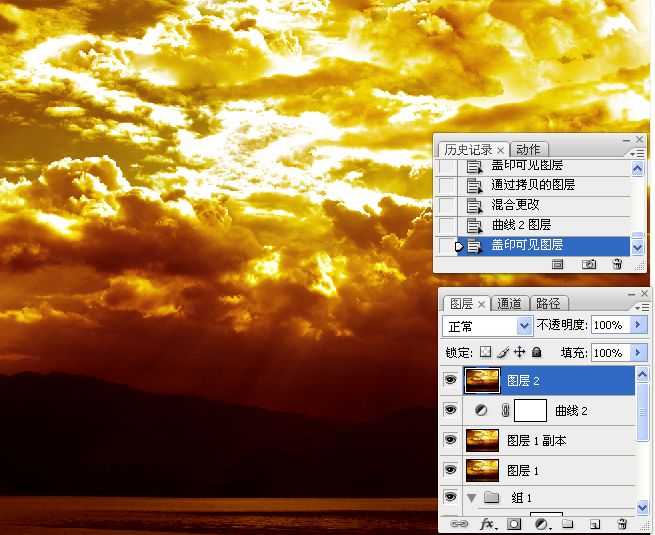Image resolution: width=655 pixels, height=535 pixels.
Task: Click the fill value field
Action: coord(611,352)
